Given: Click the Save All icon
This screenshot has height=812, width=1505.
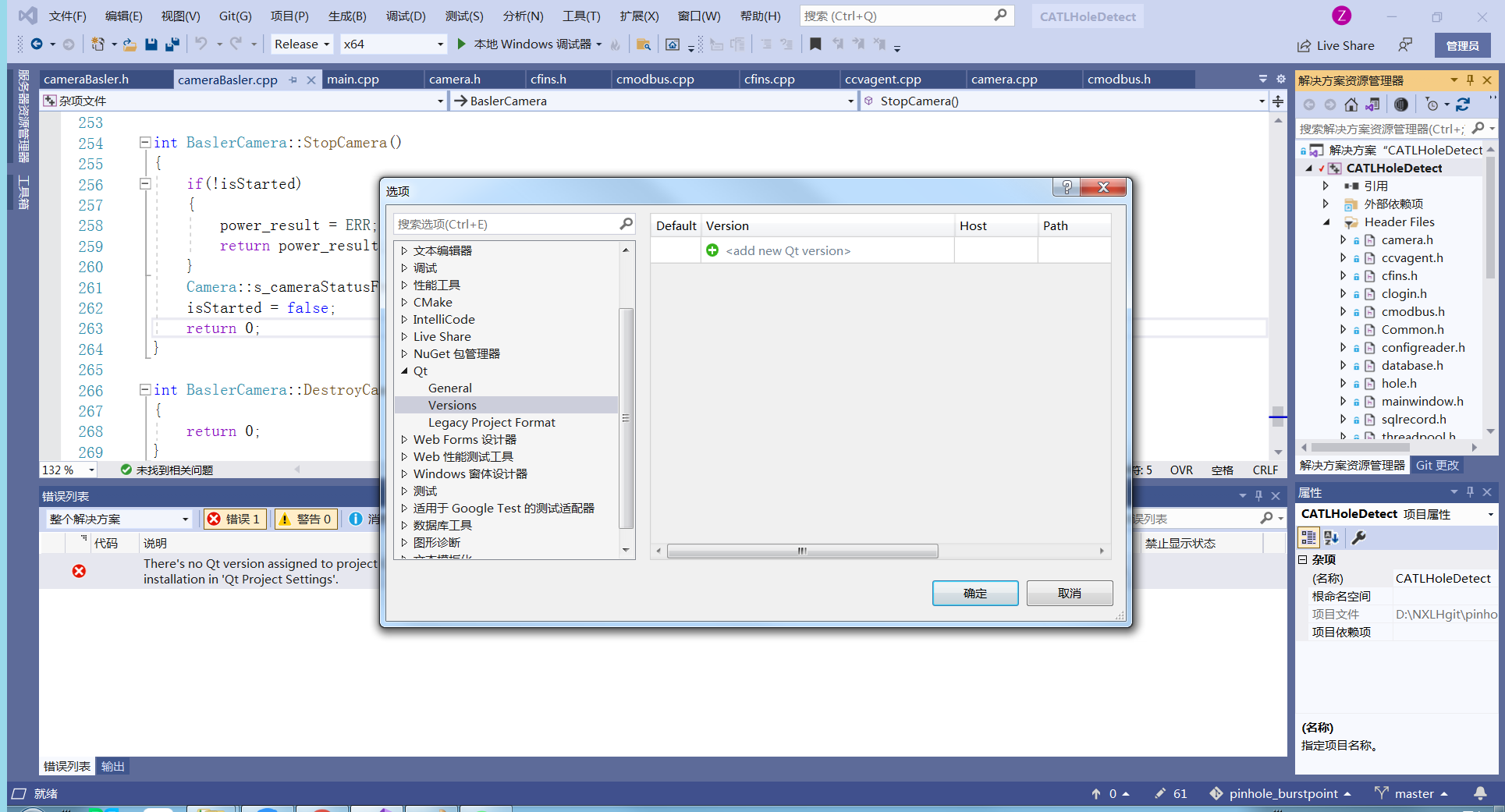Looking at the screenshot, I should [x=171, y=44].
